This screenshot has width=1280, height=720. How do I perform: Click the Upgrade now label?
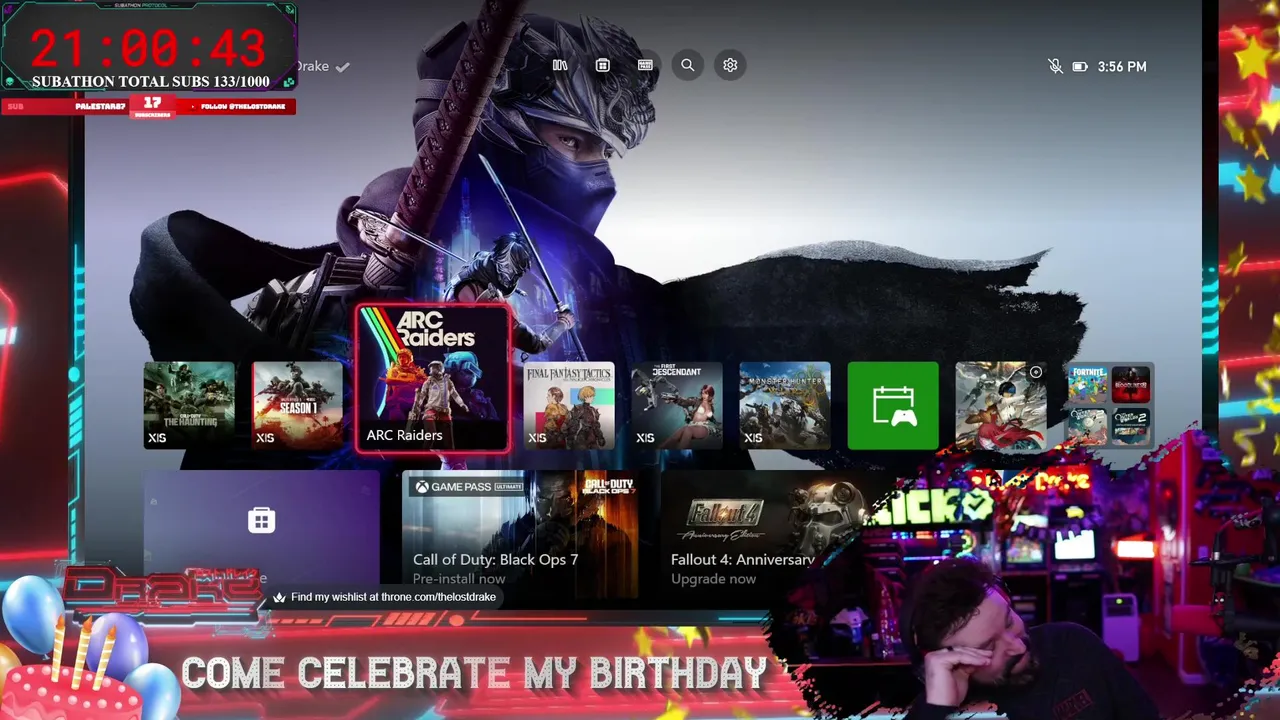(713, 579)
